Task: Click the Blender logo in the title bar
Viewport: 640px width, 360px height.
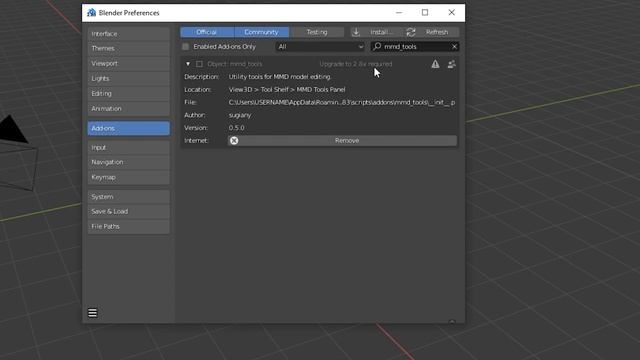Action: click(x=91, y=13)
